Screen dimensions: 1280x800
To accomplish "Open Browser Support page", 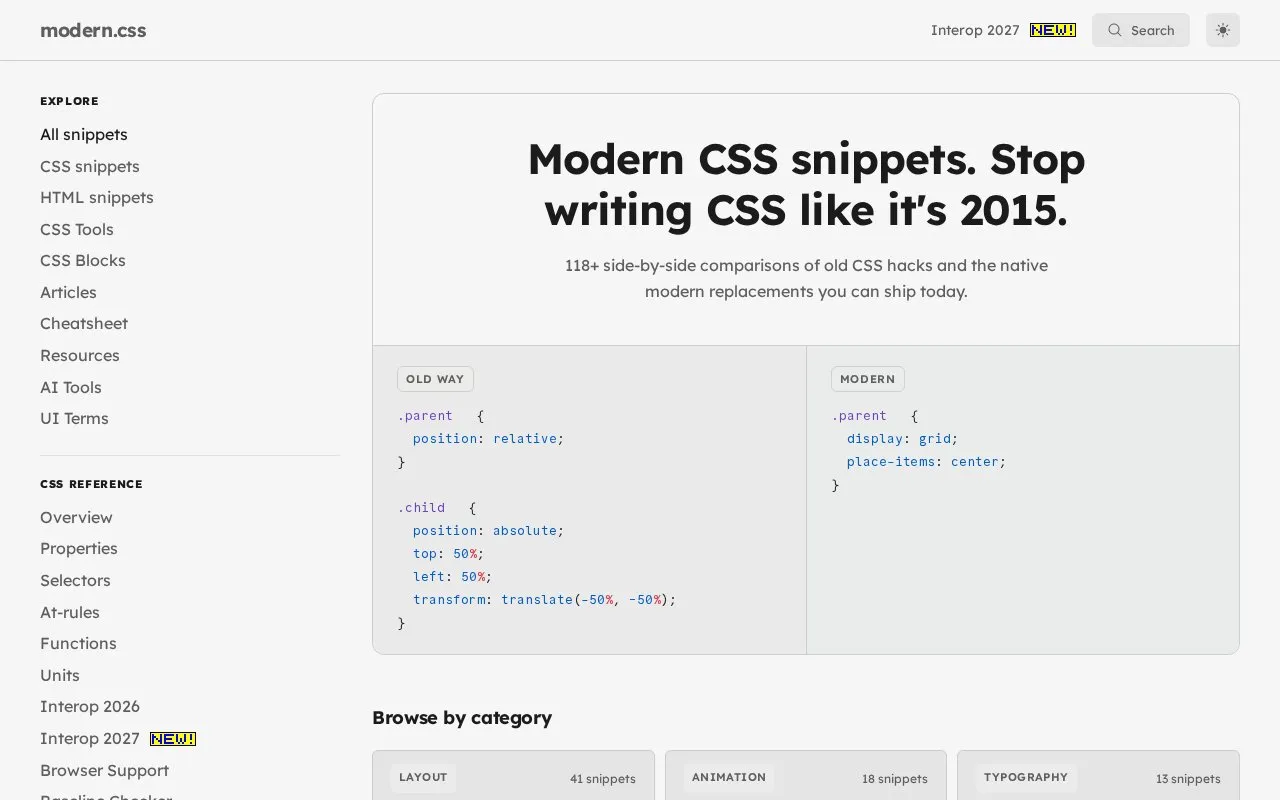I will point(104,770).
